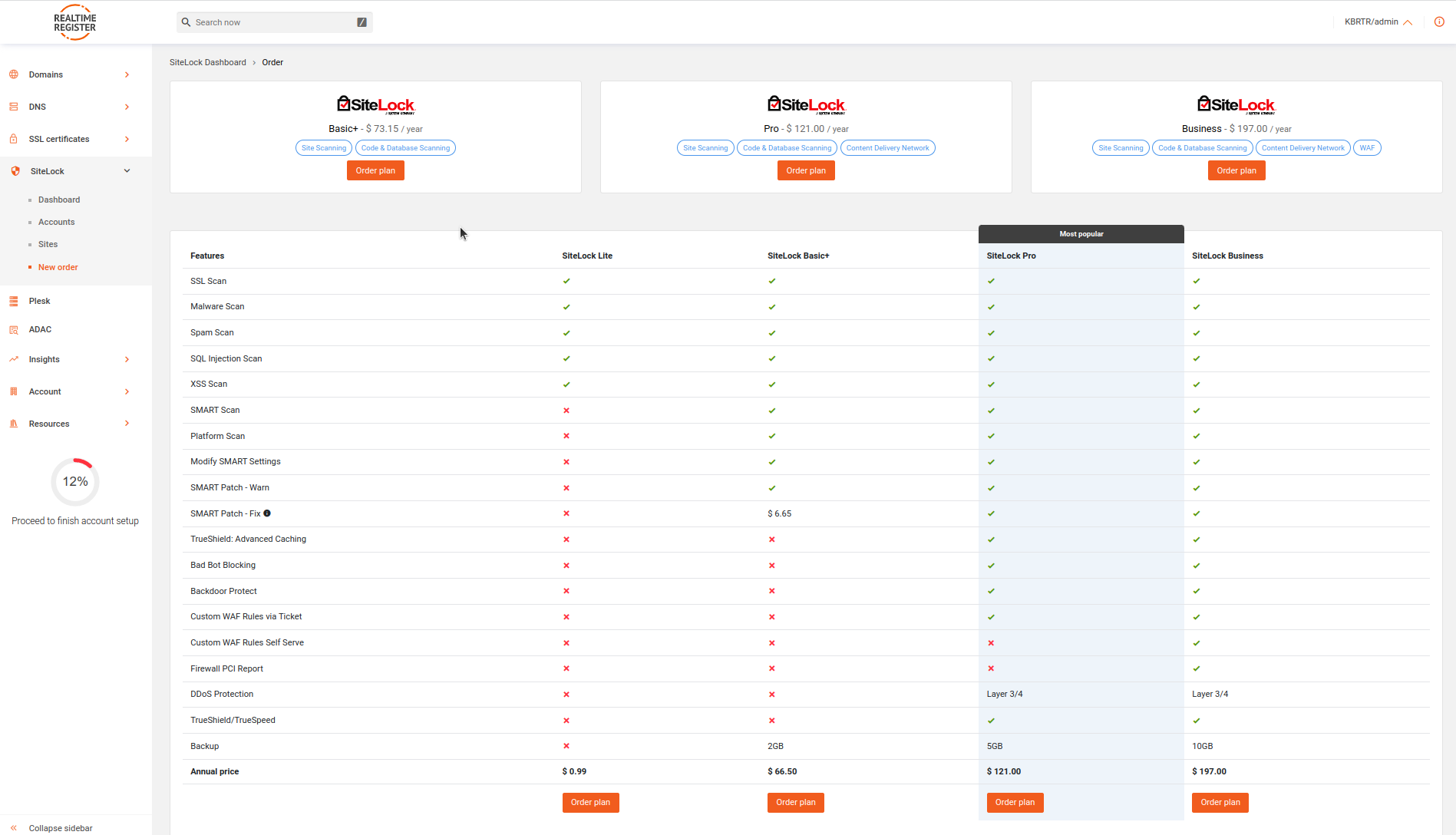Click the $ 66.50 annual price

[782, 771]
